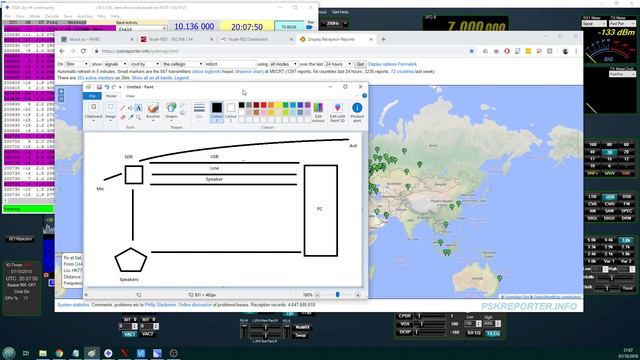The height and width of the screenshot is (360, 640).
Task: Select the 30 band button in SDR panel
Action: (609, 152)
